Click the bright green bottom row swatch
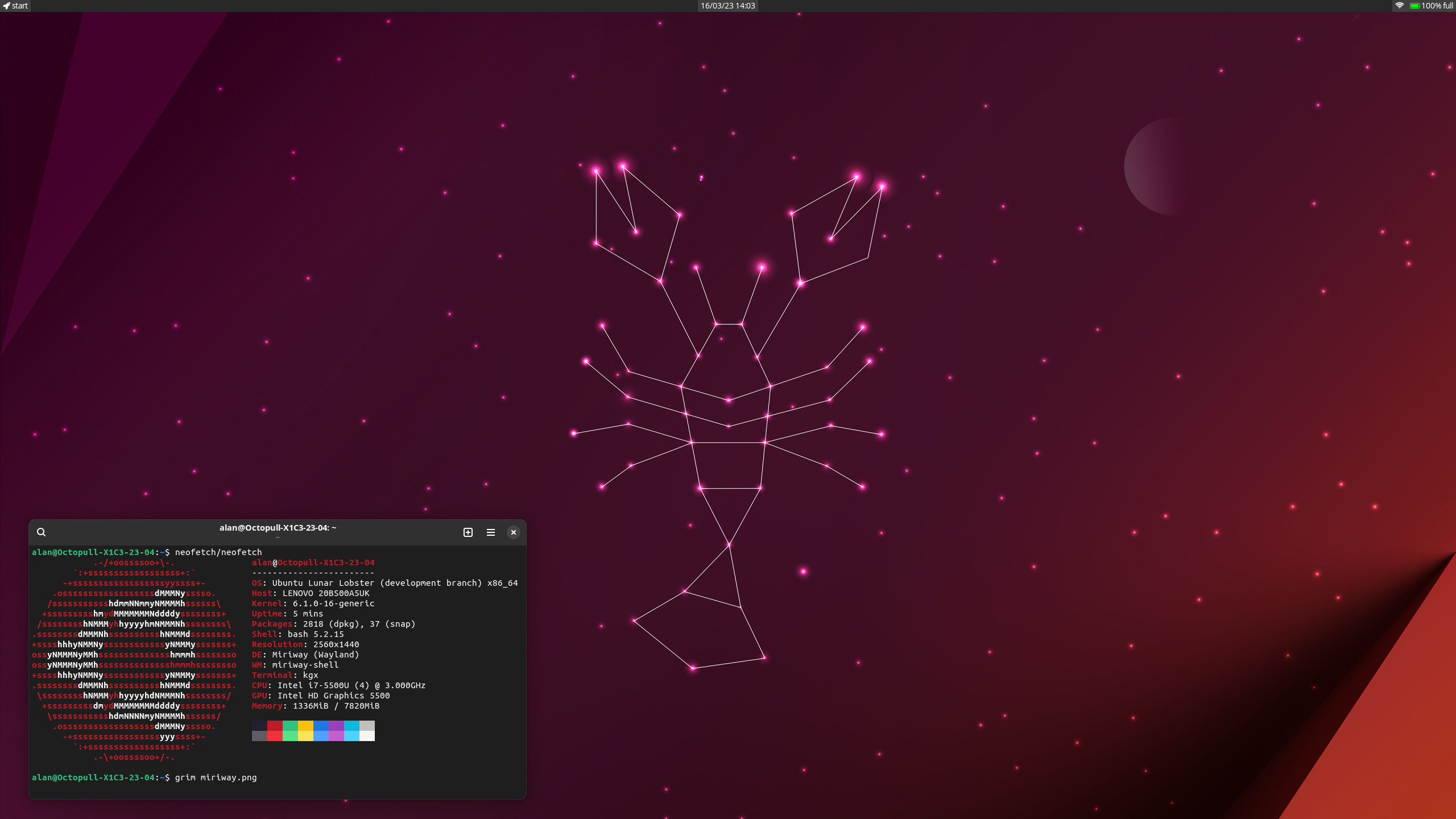The height and width of the screenshot is (819, 1456). coord(290,736)
